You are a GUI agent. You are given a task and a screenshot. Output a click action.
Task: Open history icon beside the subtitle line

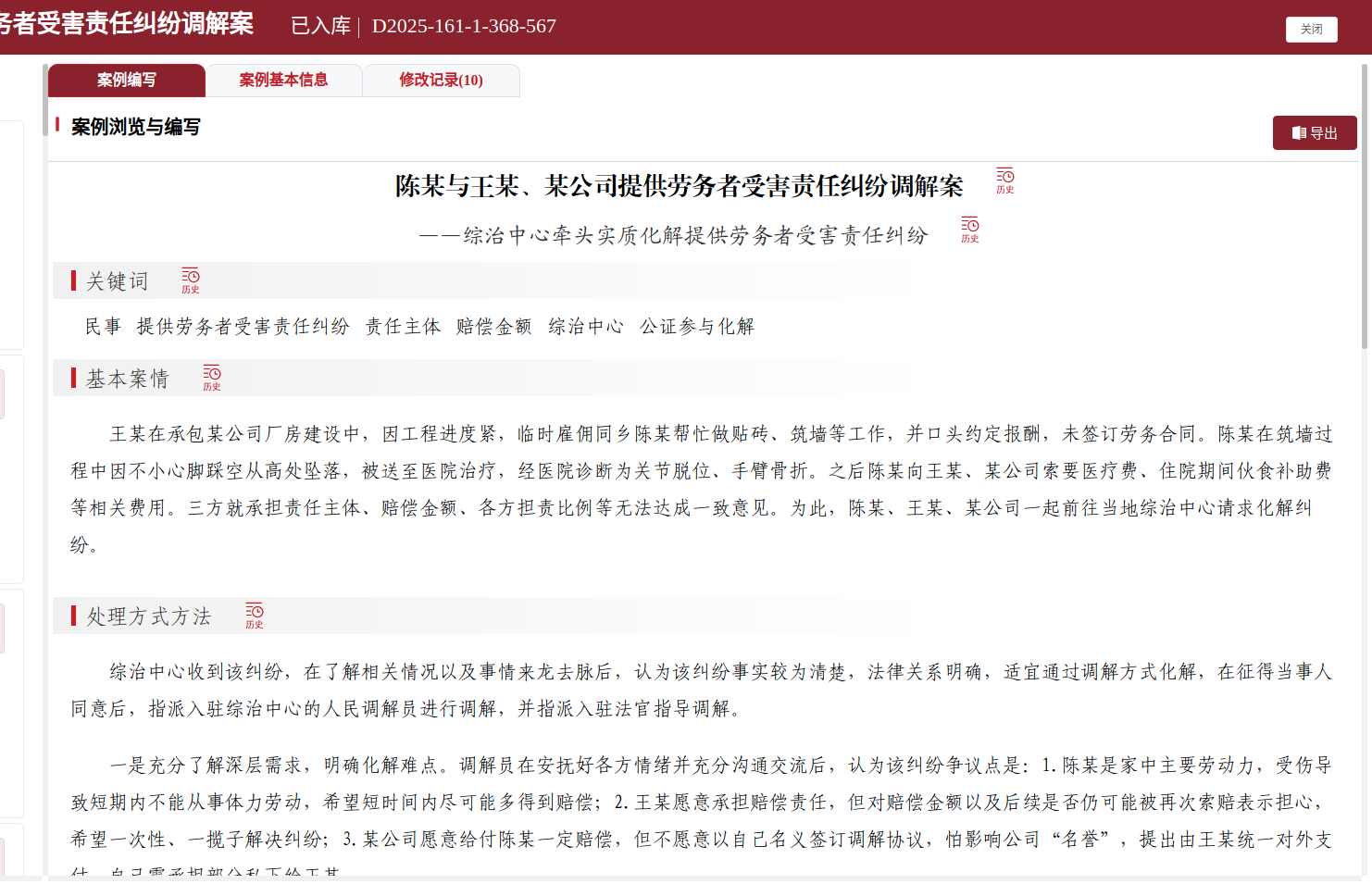pyautogui.click(x=969, y=230)
